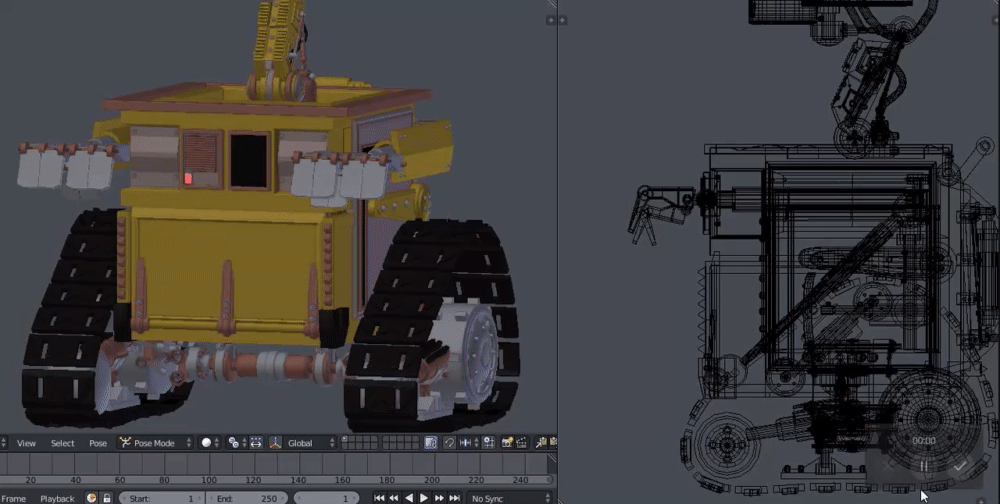Screen dimensions: 1000x504
Task: Click the timeline horizontal scrollbar
Action: click(276, 479)
